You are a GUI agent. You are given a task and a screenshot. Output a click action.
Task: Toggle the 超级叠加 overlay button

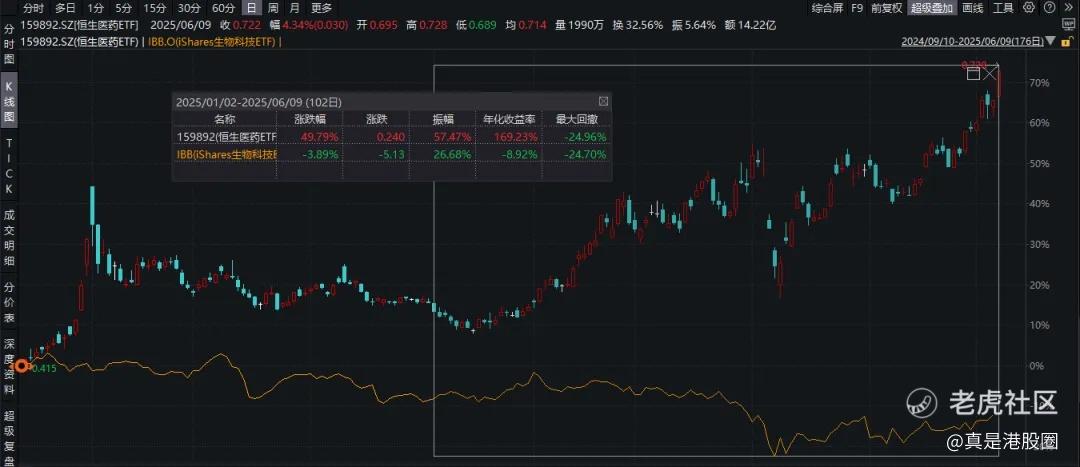[932, 8]
